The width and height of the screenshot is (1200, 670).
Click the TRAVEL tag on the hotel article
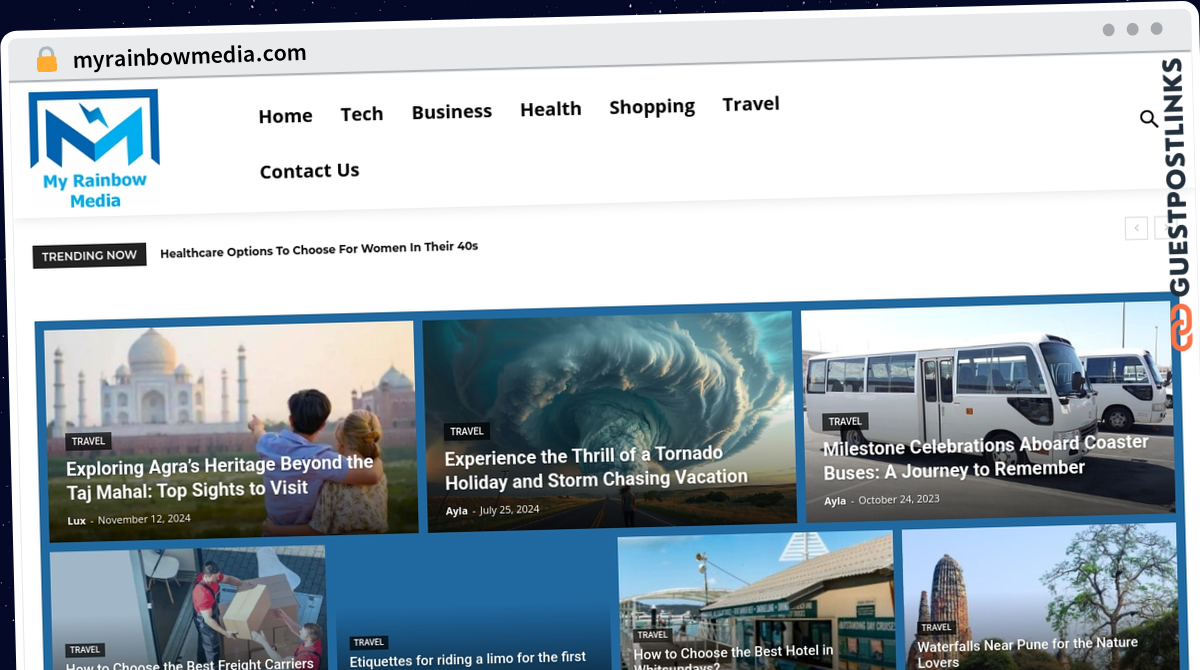tap(653, 635)
